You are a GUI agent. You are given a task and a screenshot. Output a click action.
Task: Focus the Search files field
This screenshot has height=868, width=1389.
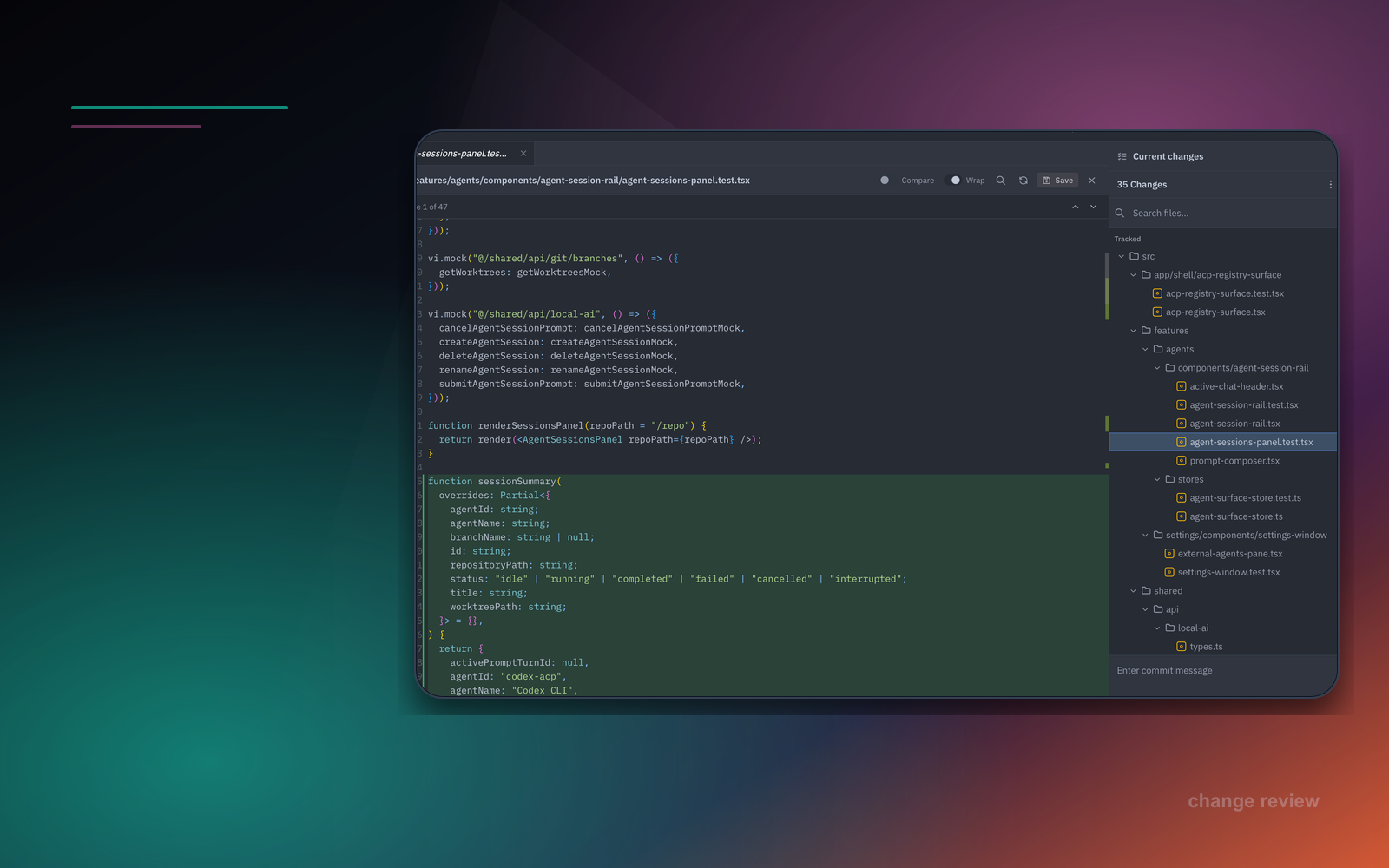[x=1223, y=214]
